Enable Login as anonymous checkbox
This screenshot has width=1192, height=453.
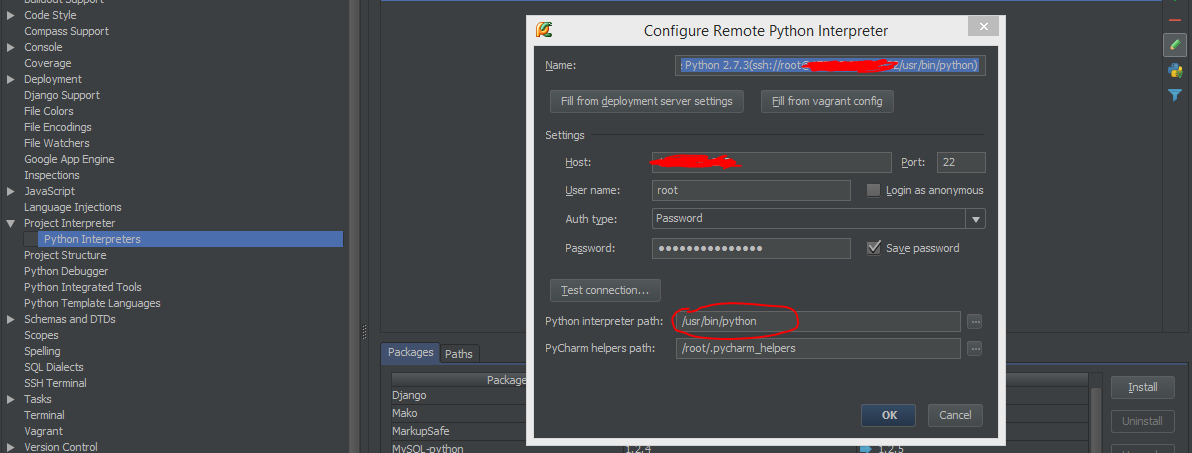point(873,190)
